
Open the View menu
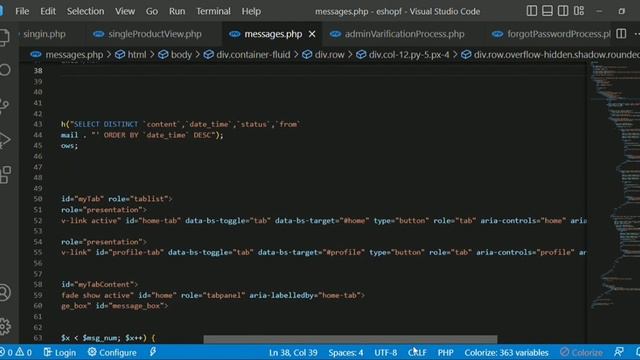click(124, 11)
